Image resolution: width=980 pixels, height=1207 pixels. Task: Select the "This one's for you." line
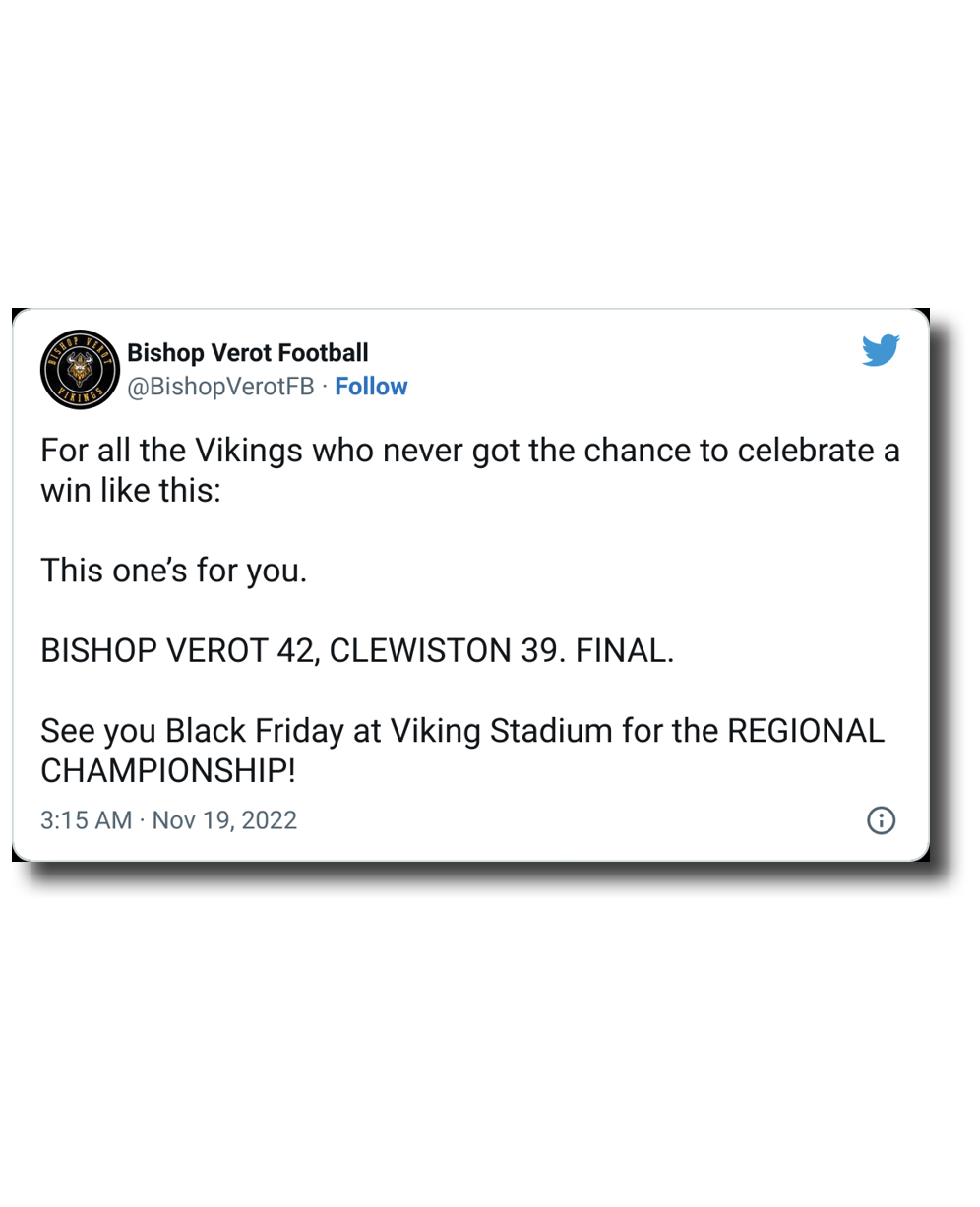pos(174,571)
